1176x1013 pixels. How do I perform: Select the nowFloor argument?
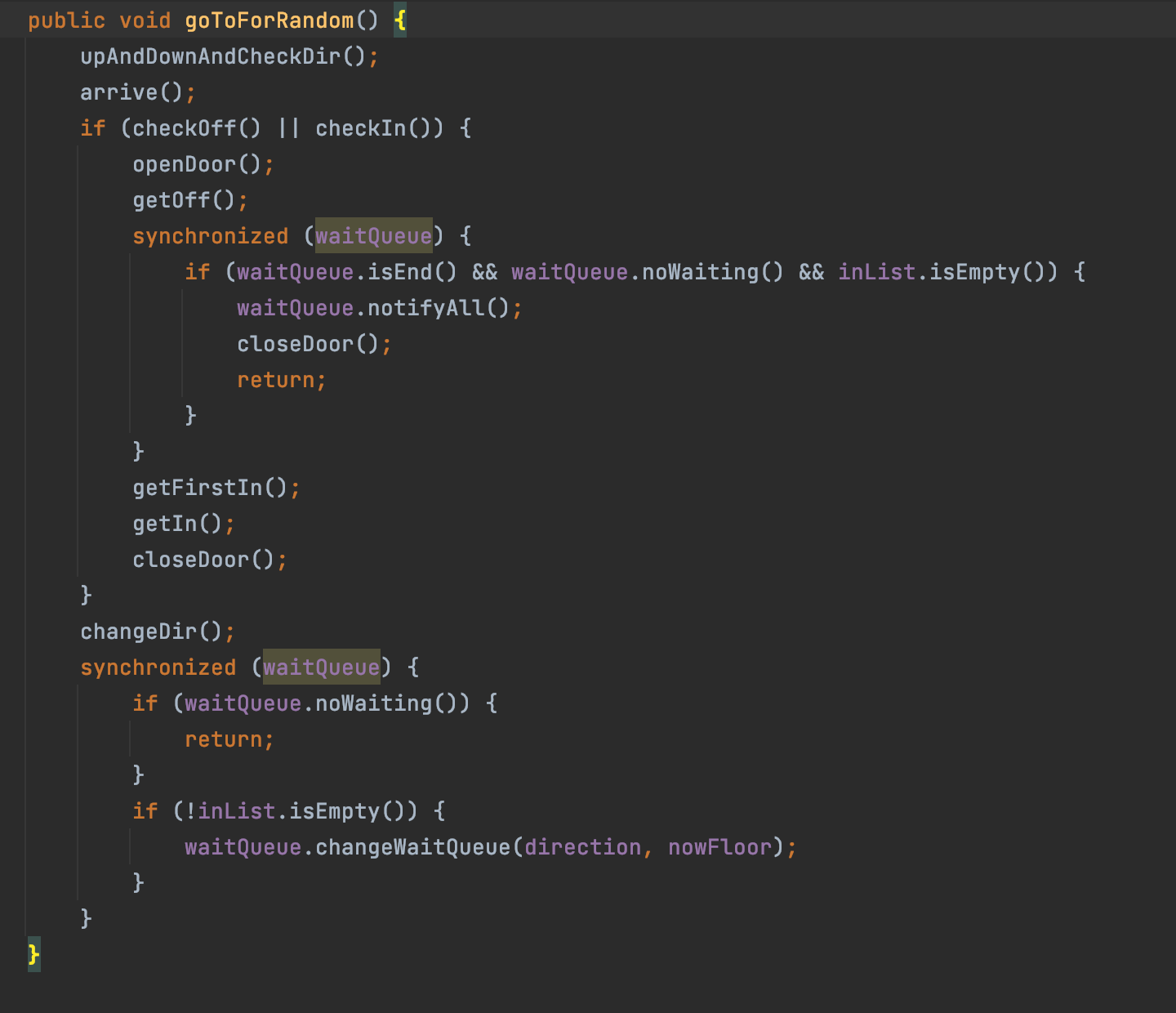tap(719, 846)
